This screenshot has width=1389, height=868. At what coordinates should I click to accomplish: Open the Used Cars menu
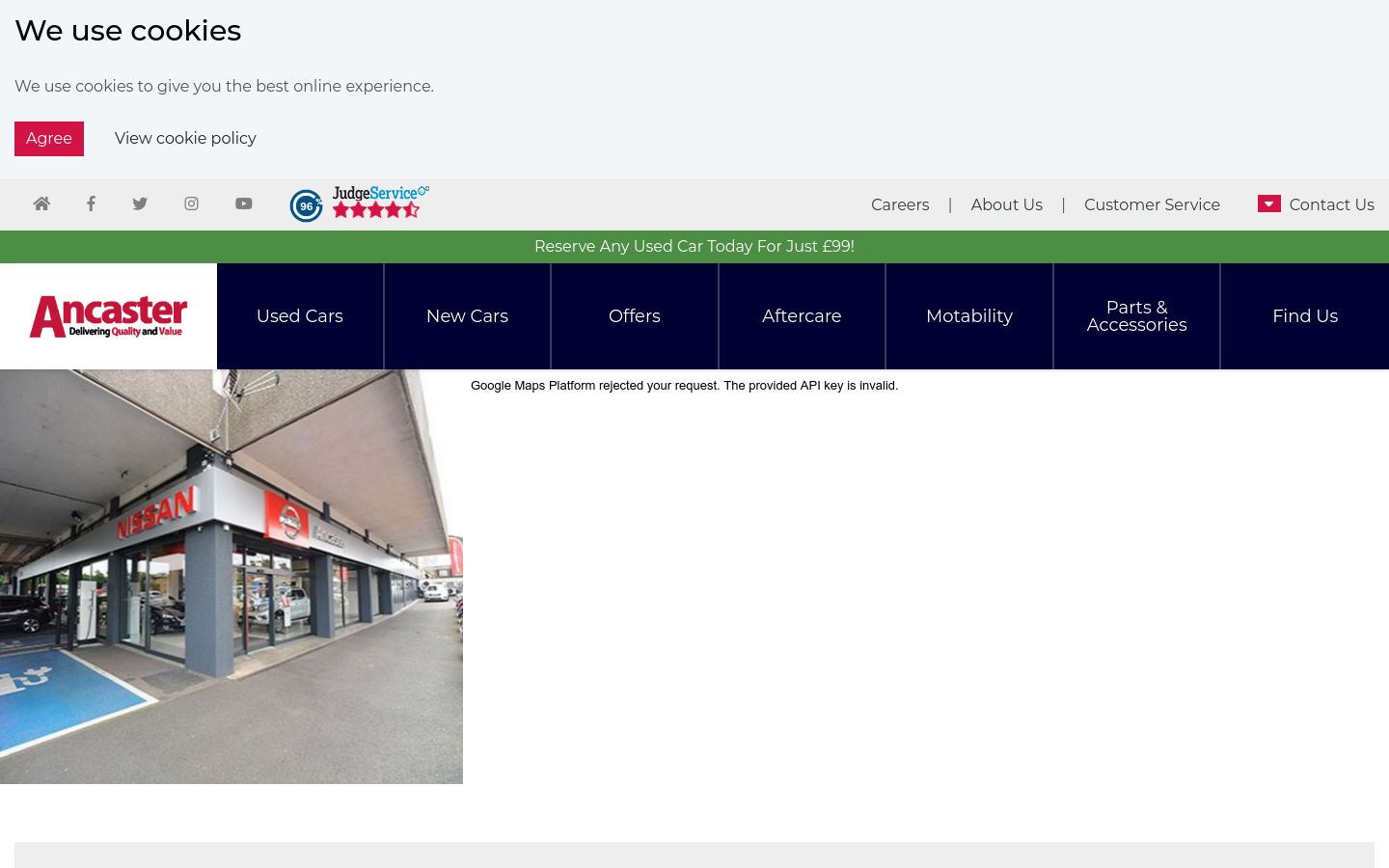300,316
